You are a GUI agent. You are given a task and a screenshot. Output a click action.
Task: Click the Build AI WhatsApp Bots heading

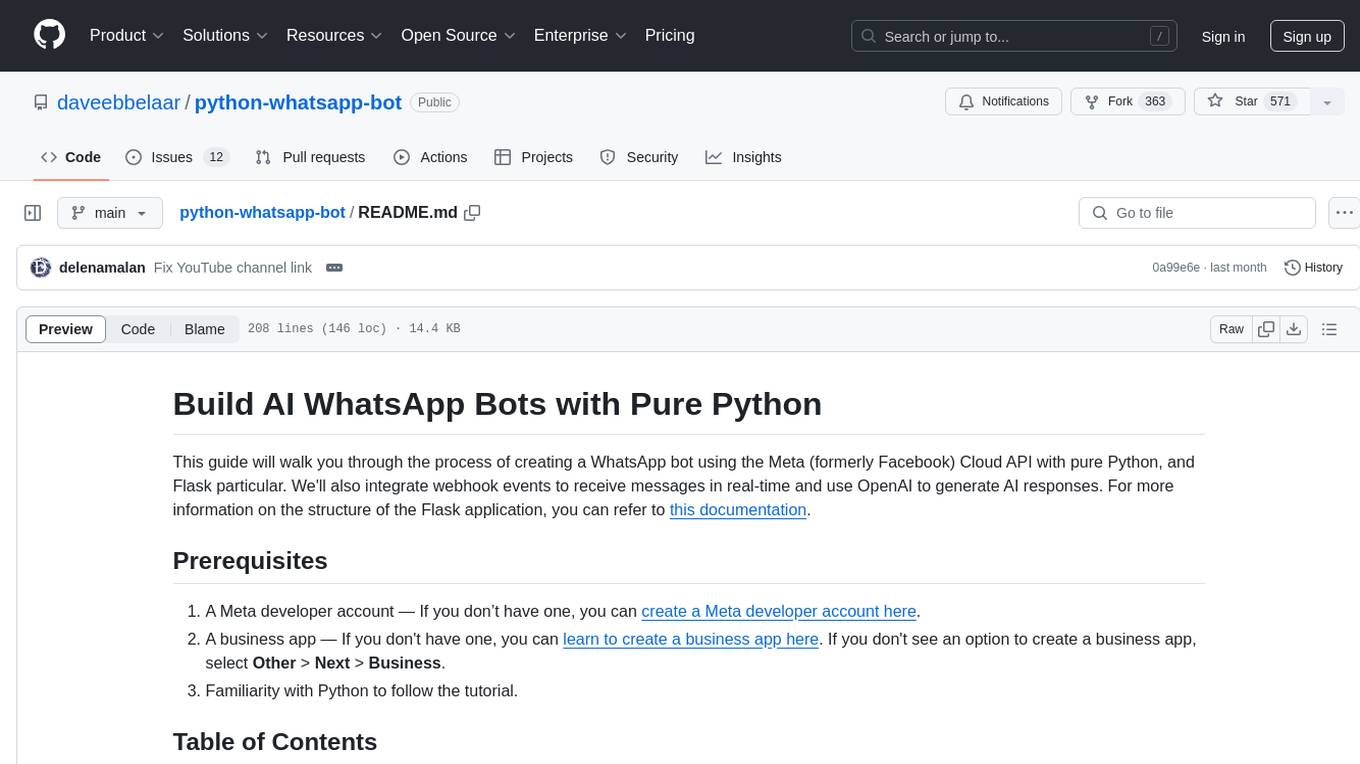[497, 404]
